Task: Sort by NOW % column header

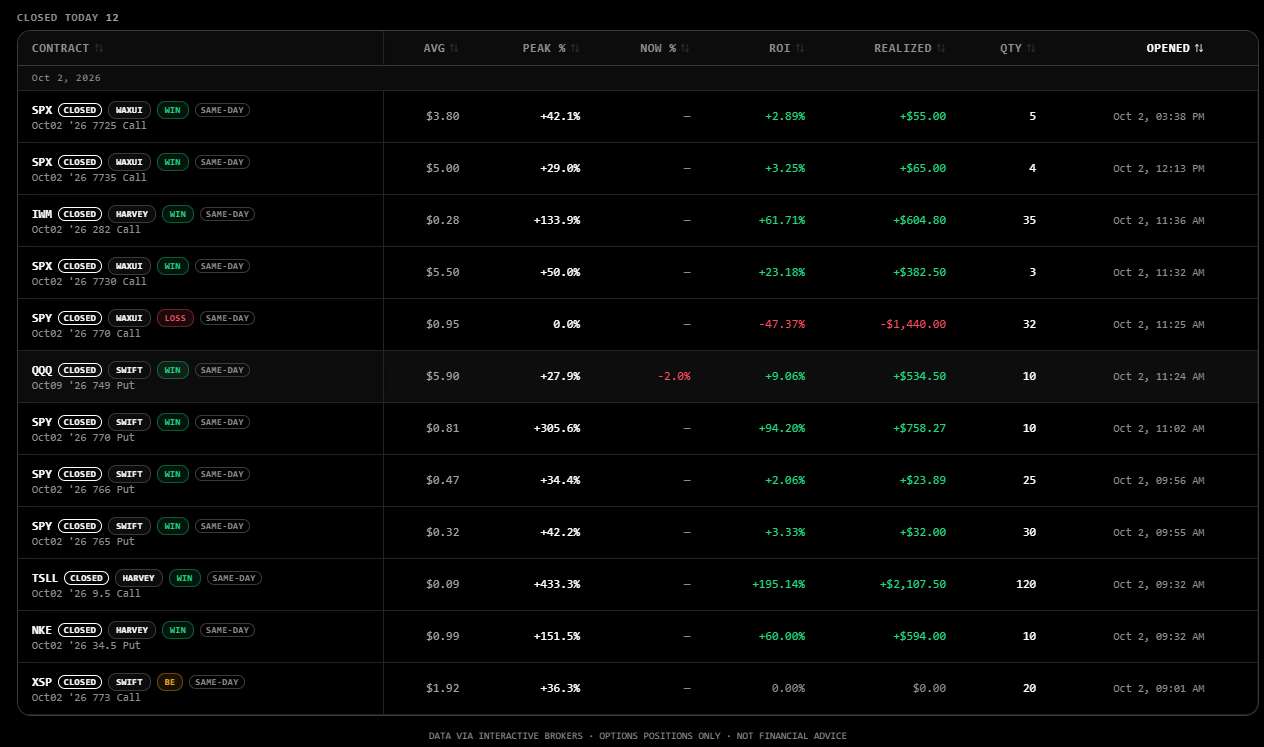Action: [665, 48]
